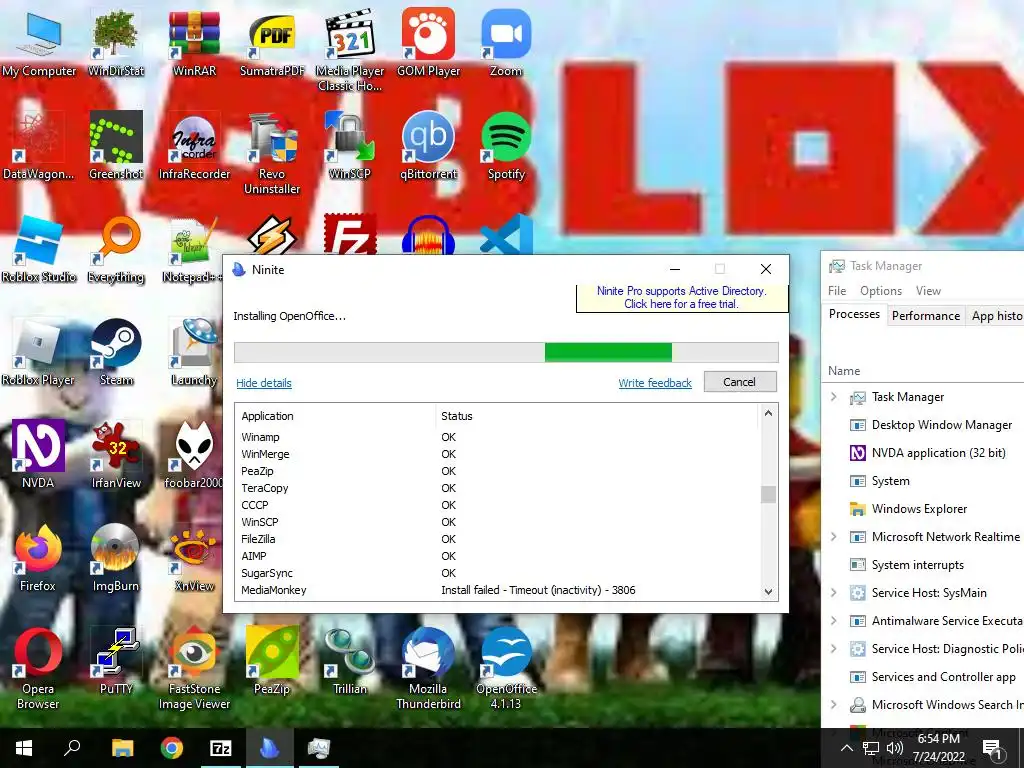
Task: Switch to App history tab
Action: tap(997, 316)
